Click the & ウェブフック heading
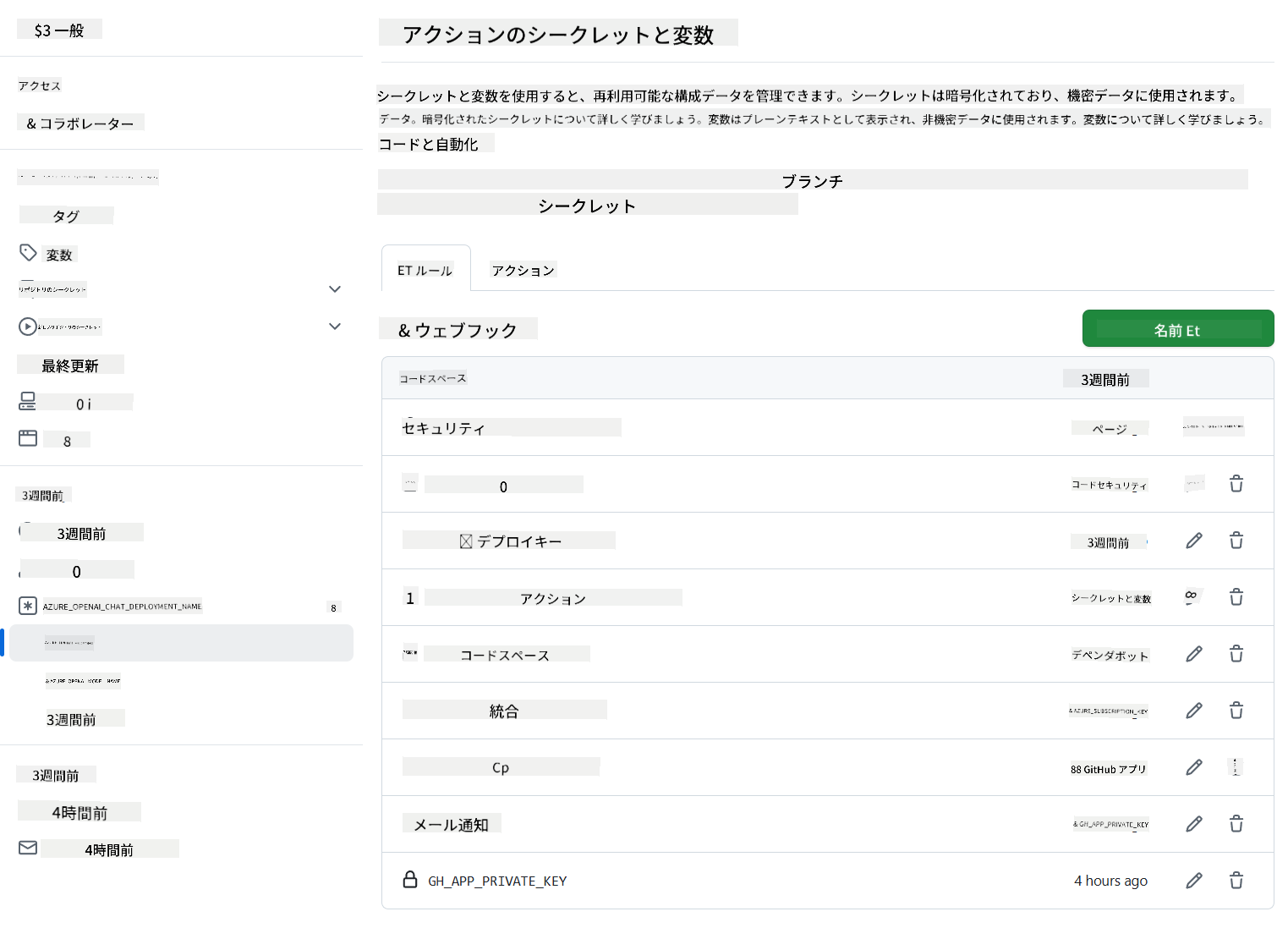1288x928 pixels. tap(458, 329)
